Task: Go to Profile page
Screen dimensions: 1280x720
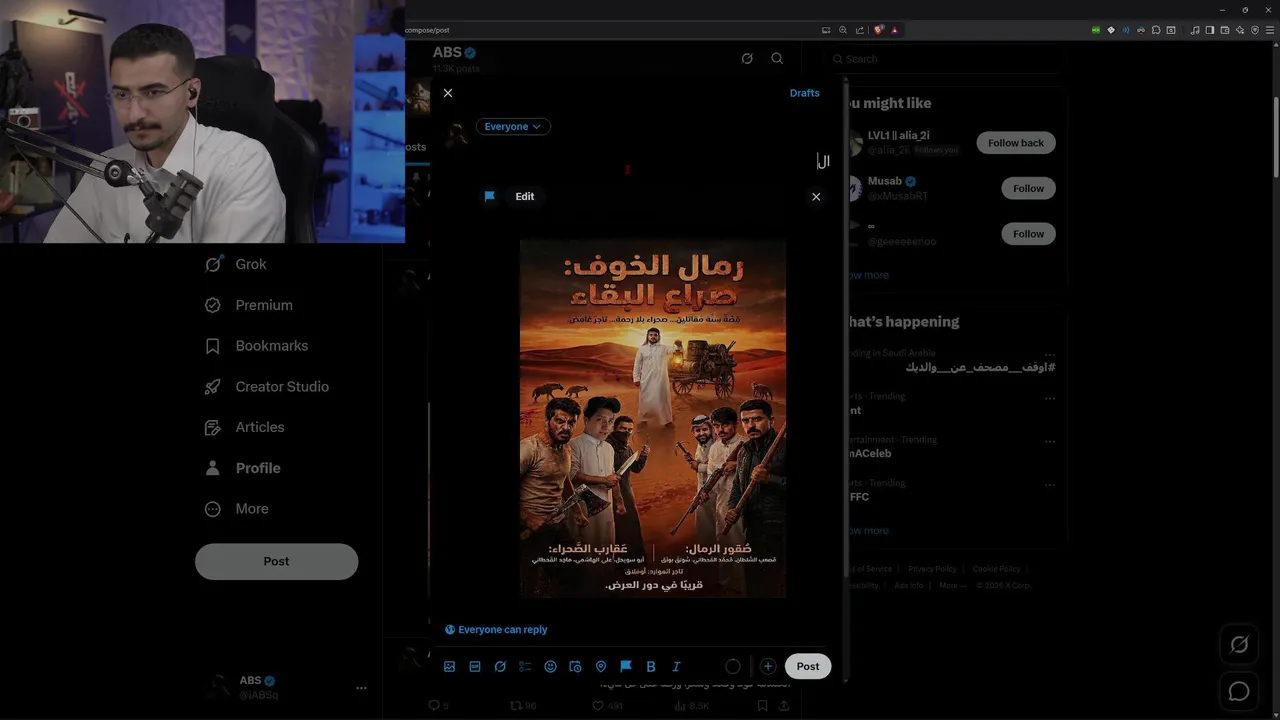Action: (x=243, y=468)
